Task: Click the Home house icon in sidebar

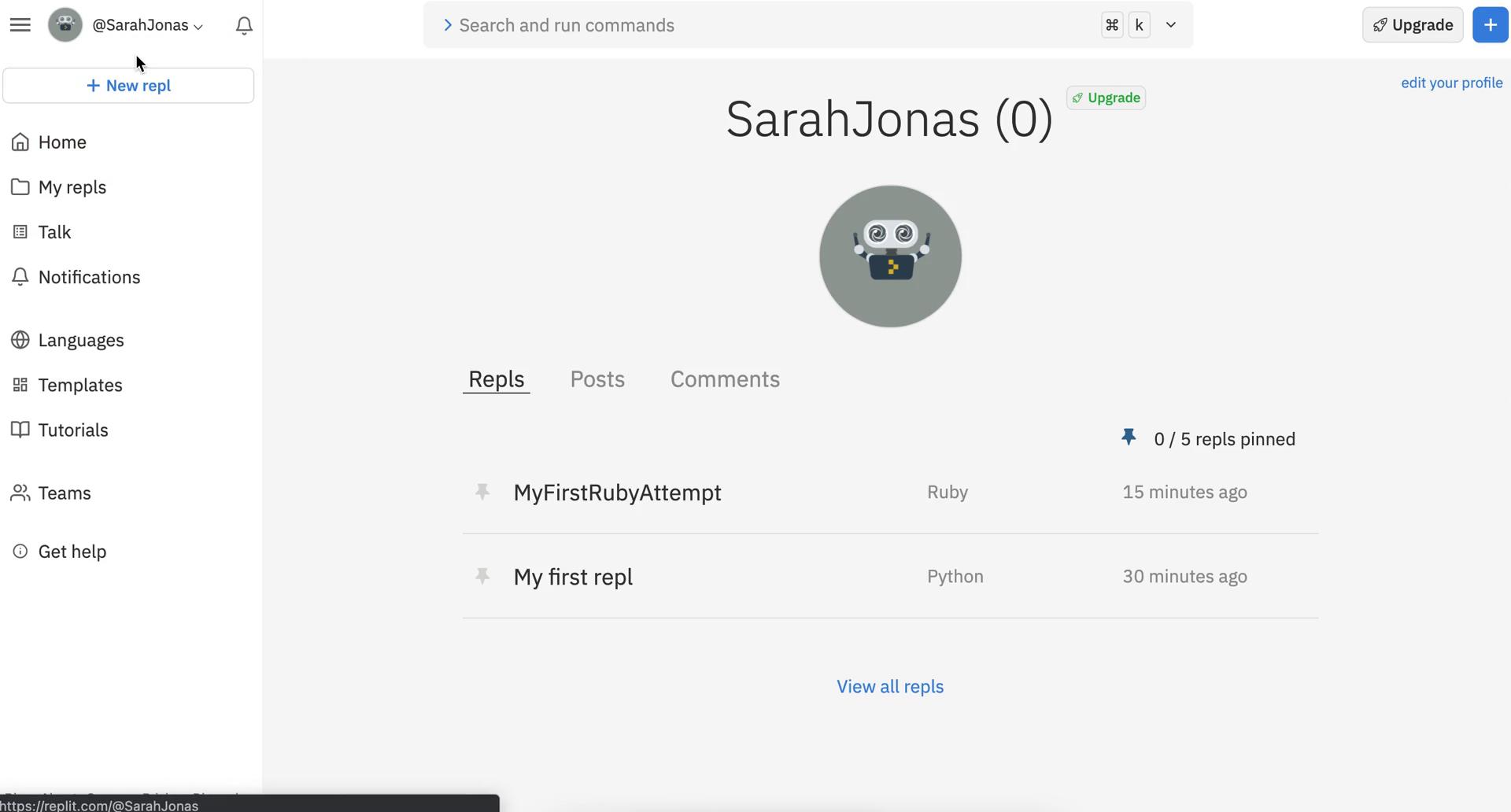Action: (20, 142)
